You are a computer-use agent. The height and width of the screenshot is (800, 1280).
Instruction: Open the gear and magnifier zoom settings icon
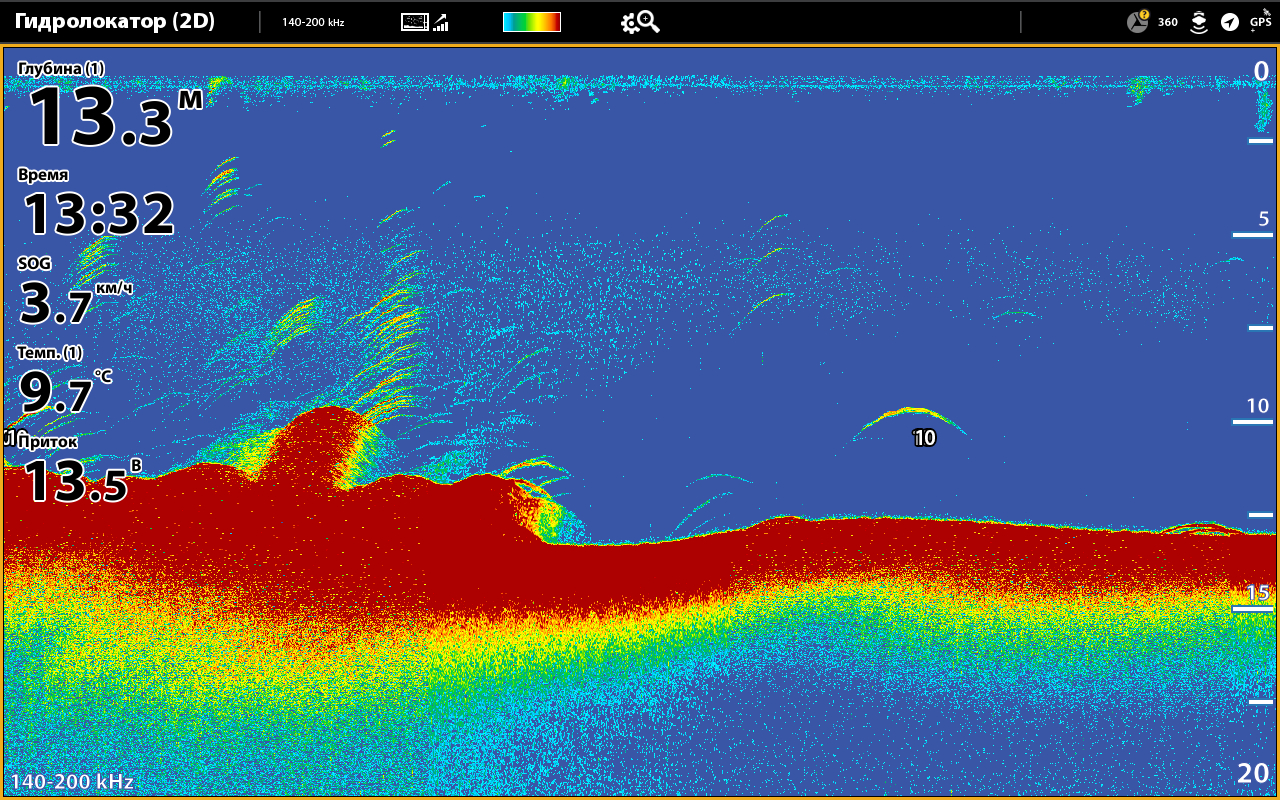coord(640,22)
